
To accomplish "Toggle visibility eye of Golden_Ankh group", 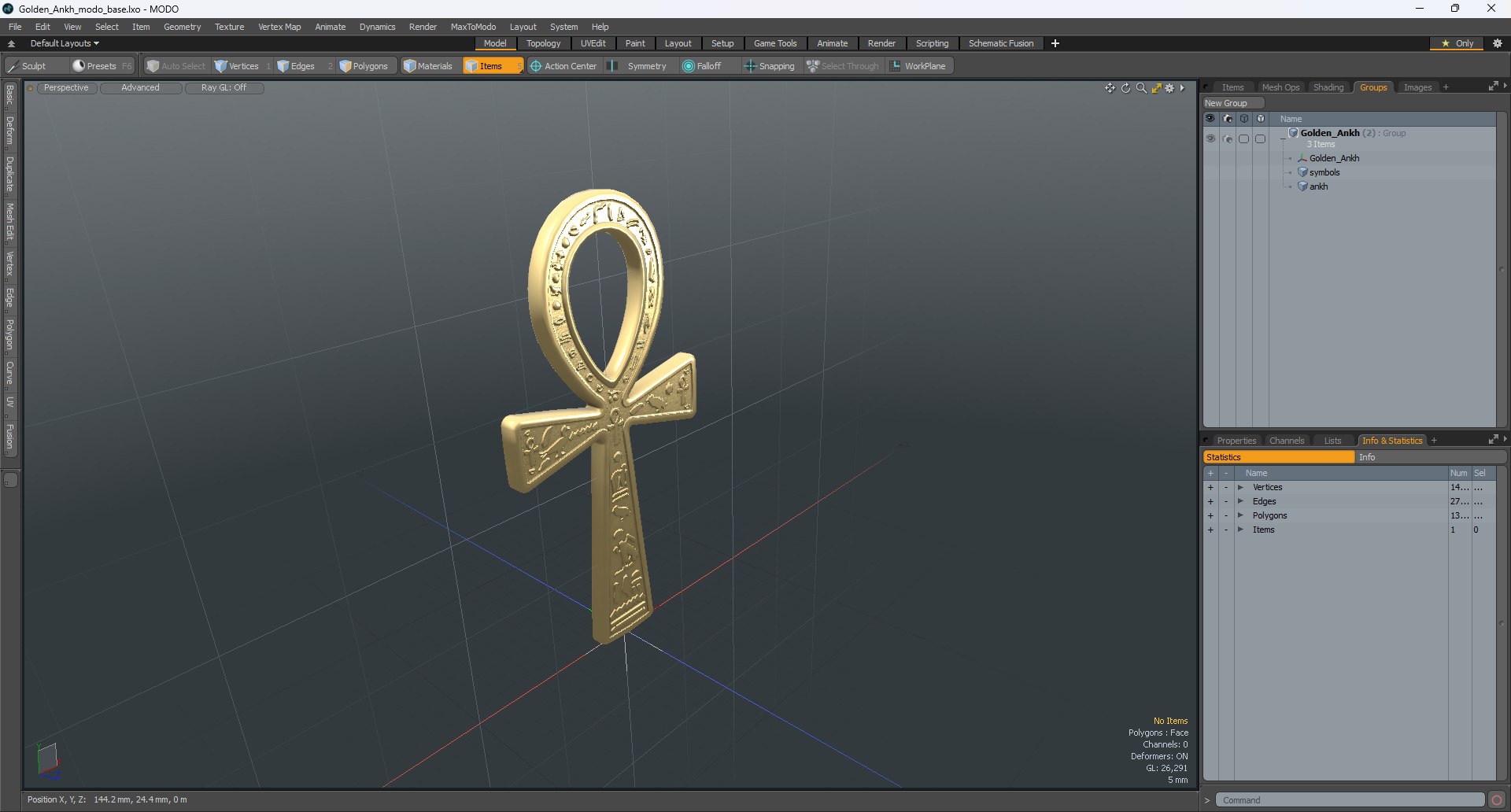I will (1210, 138).
